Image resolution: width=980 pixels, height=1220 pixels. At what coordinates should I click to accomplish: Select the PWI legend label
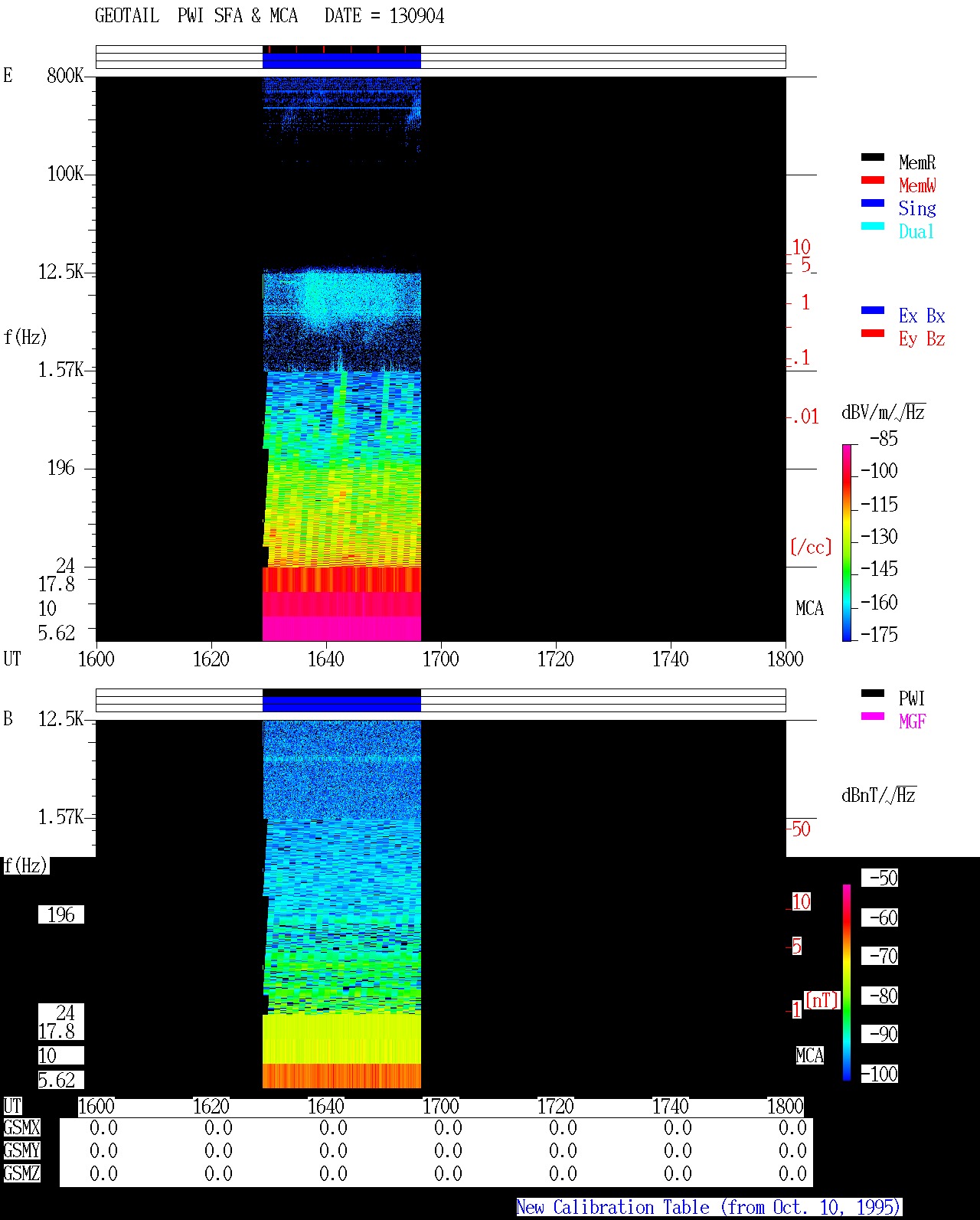click(912, 698)
